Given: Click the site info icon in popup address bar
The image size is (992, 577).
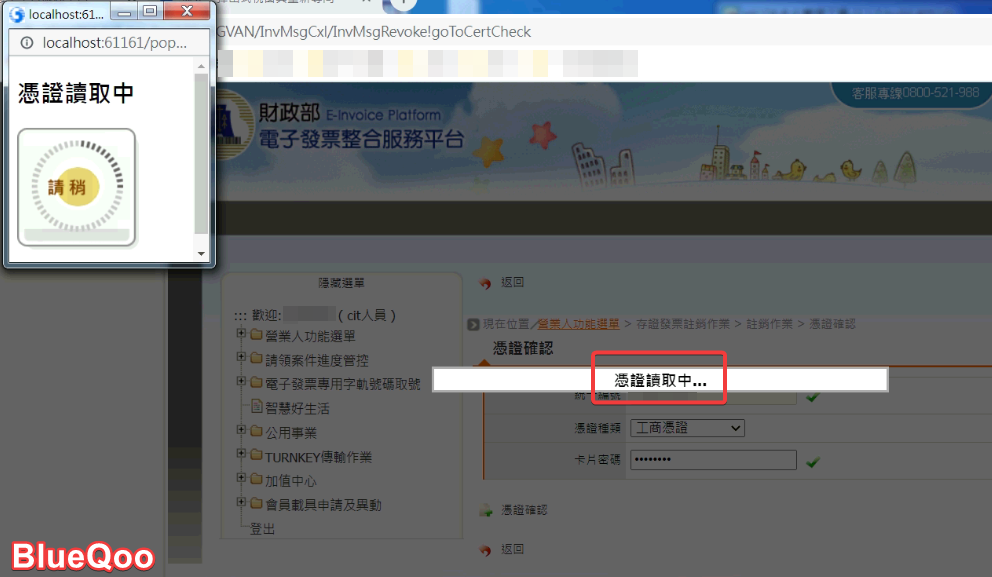Looking at the screenshot, I should click(26, 43).
